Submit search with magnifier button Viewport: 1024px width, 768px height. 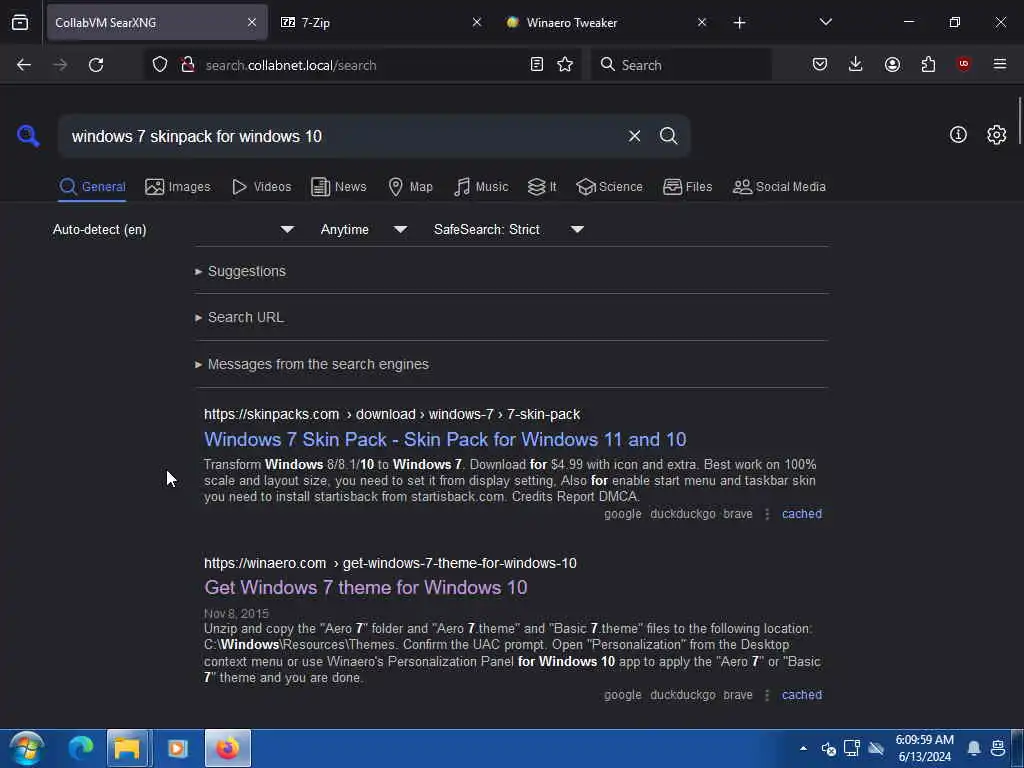coord(669,136)
